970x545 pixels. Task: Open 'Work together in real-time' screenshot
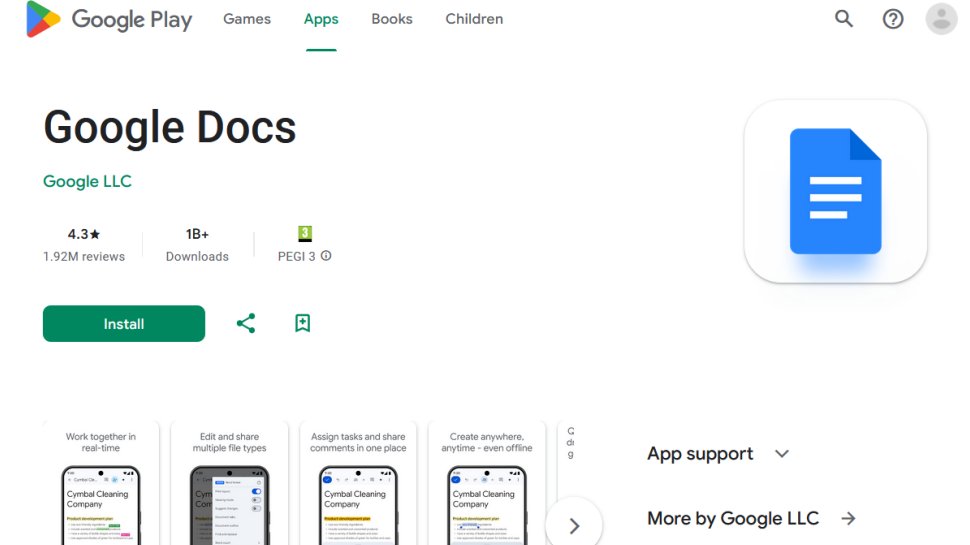click(101, 483)
